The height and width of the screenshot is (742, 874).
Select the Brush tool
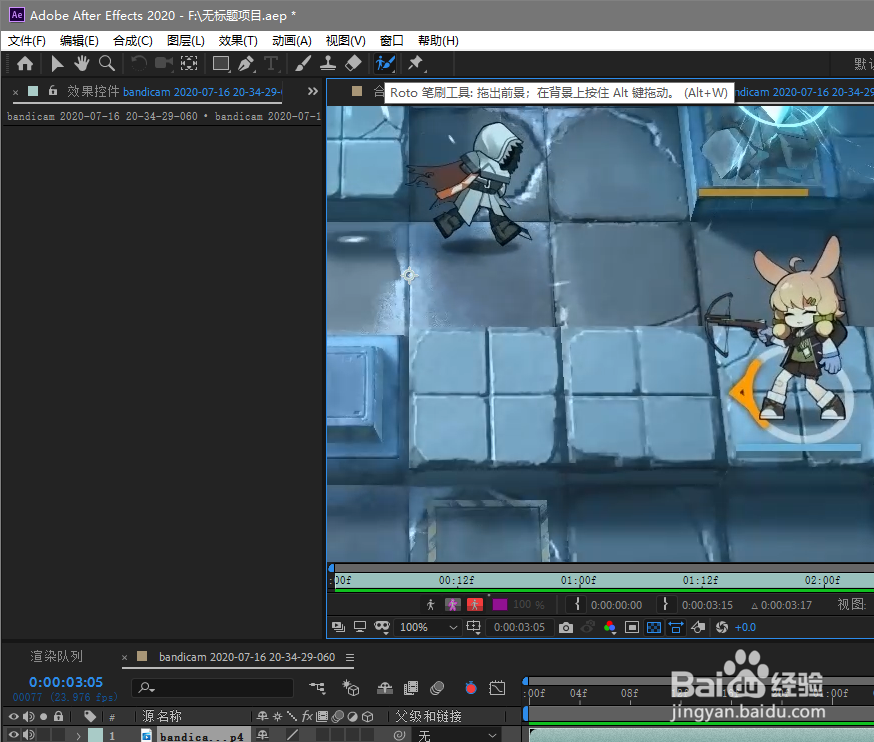click(303, 64)
